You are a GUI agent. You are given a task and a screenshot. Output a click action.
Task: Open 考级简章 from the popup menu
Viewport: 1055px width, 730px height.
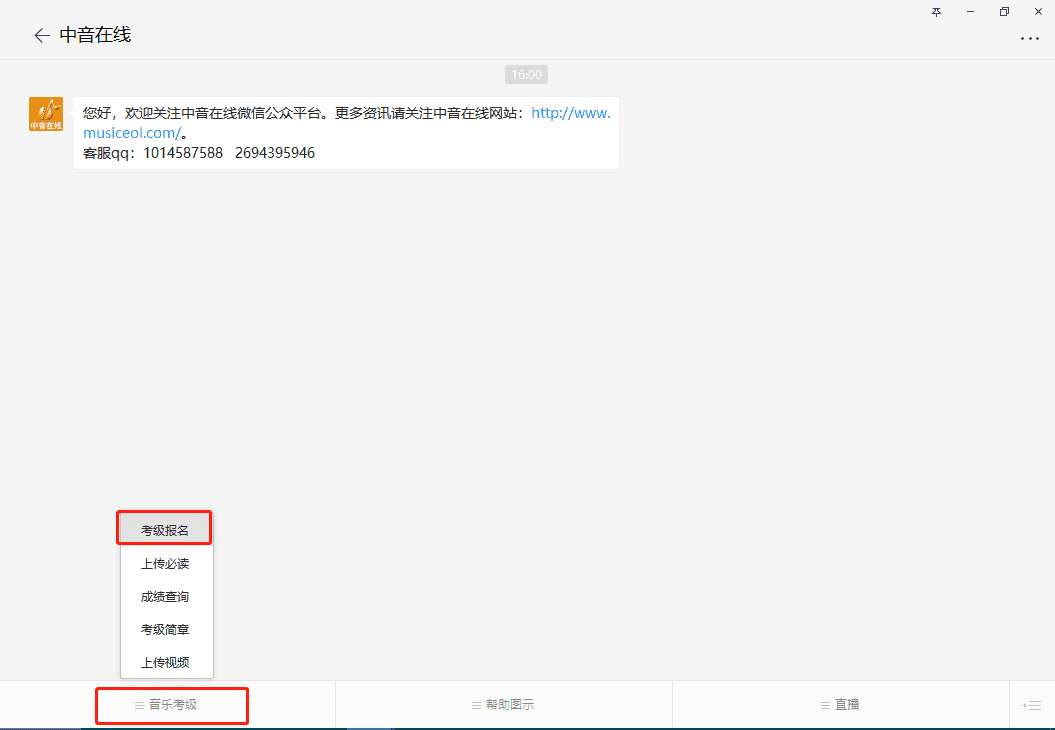(x=165, y=630)
